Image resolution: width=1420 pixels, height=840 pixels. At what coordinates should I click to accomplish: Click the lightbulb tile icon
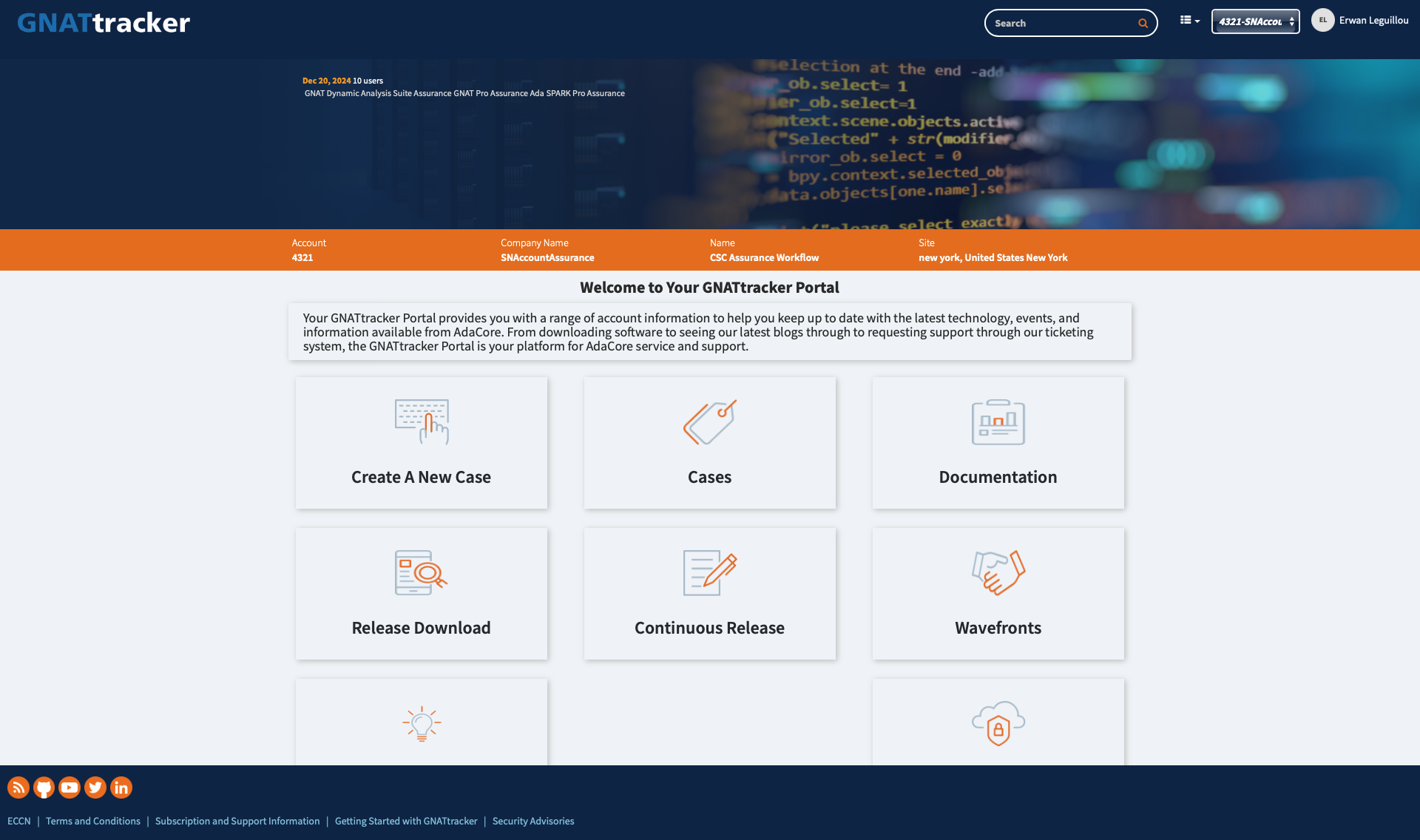pos(422,724)
